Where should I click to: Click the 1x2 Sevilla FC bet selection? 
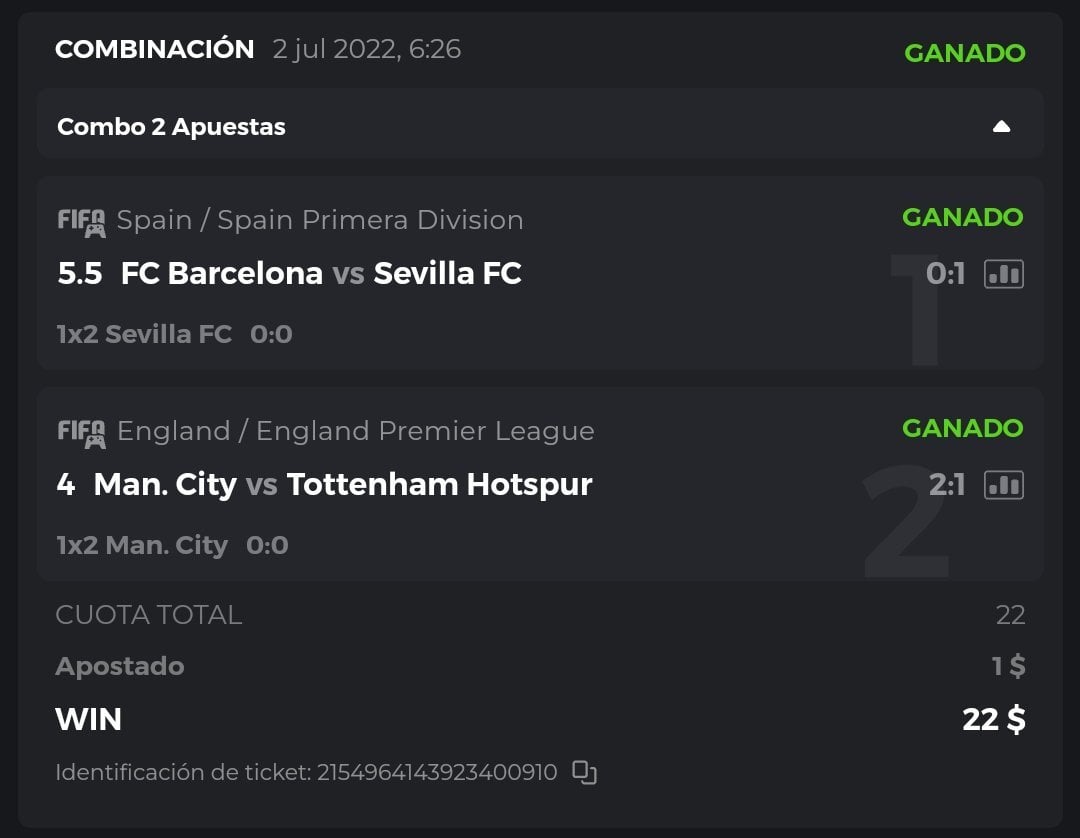tap(144, 334)
